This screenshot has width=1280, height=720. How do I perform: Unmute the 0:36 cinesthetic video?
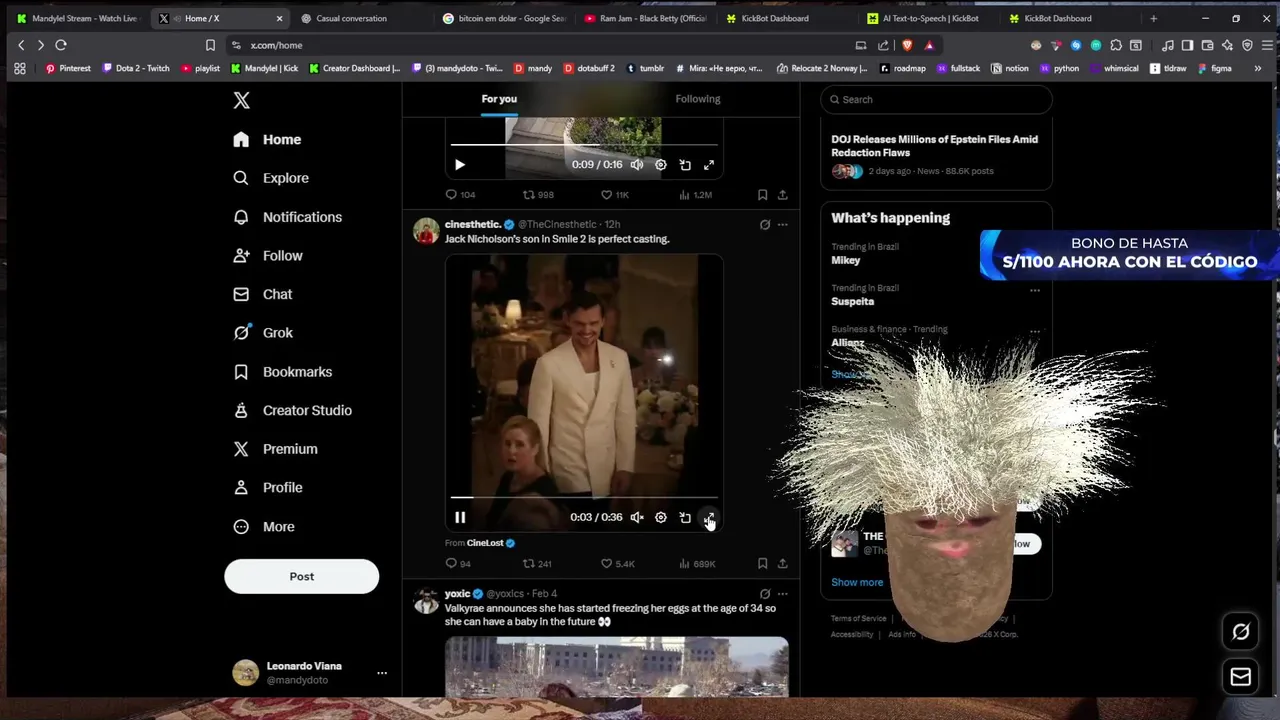[x=637, y=517]
